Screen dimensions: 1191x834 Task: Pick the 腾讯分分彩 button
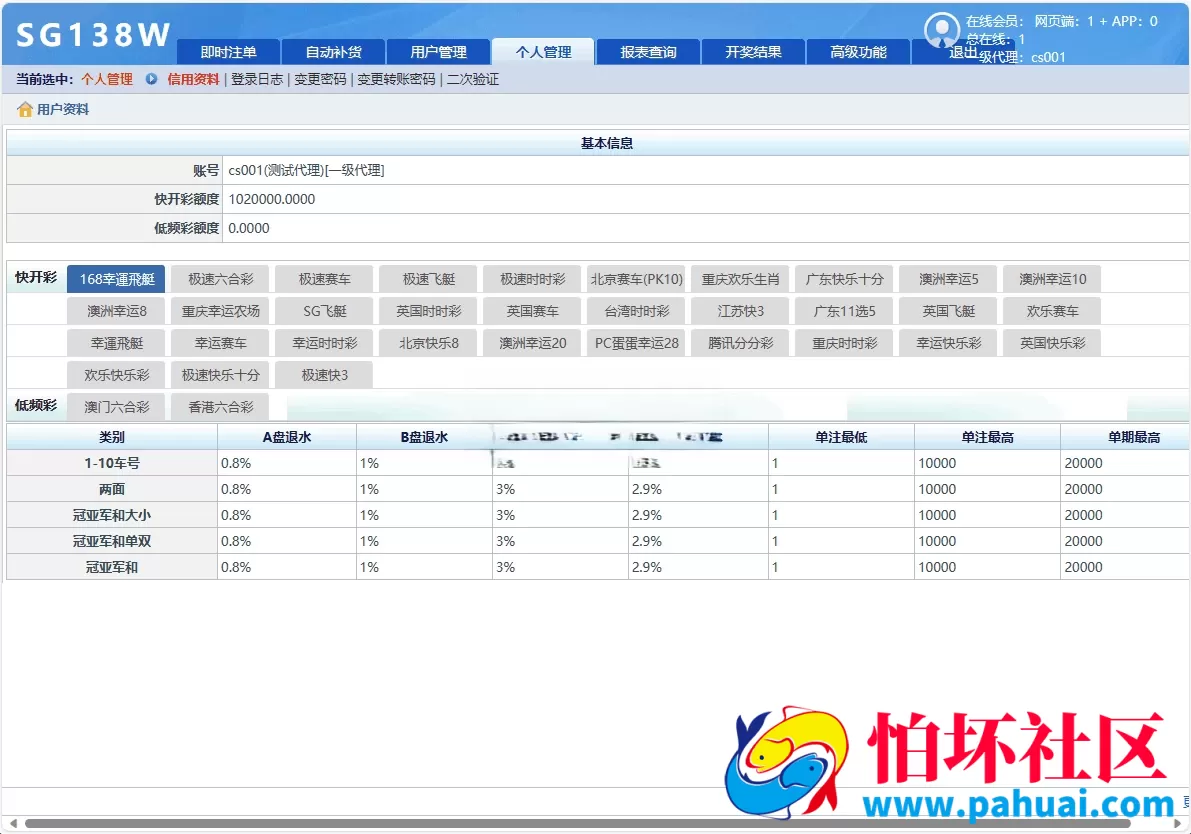tap(741, 343)
